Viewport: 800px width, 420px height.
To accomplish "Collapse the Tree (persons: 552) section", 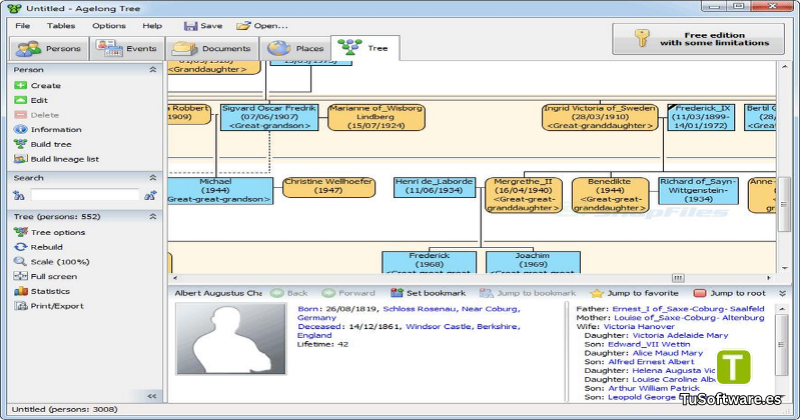I will click(153, 216).
